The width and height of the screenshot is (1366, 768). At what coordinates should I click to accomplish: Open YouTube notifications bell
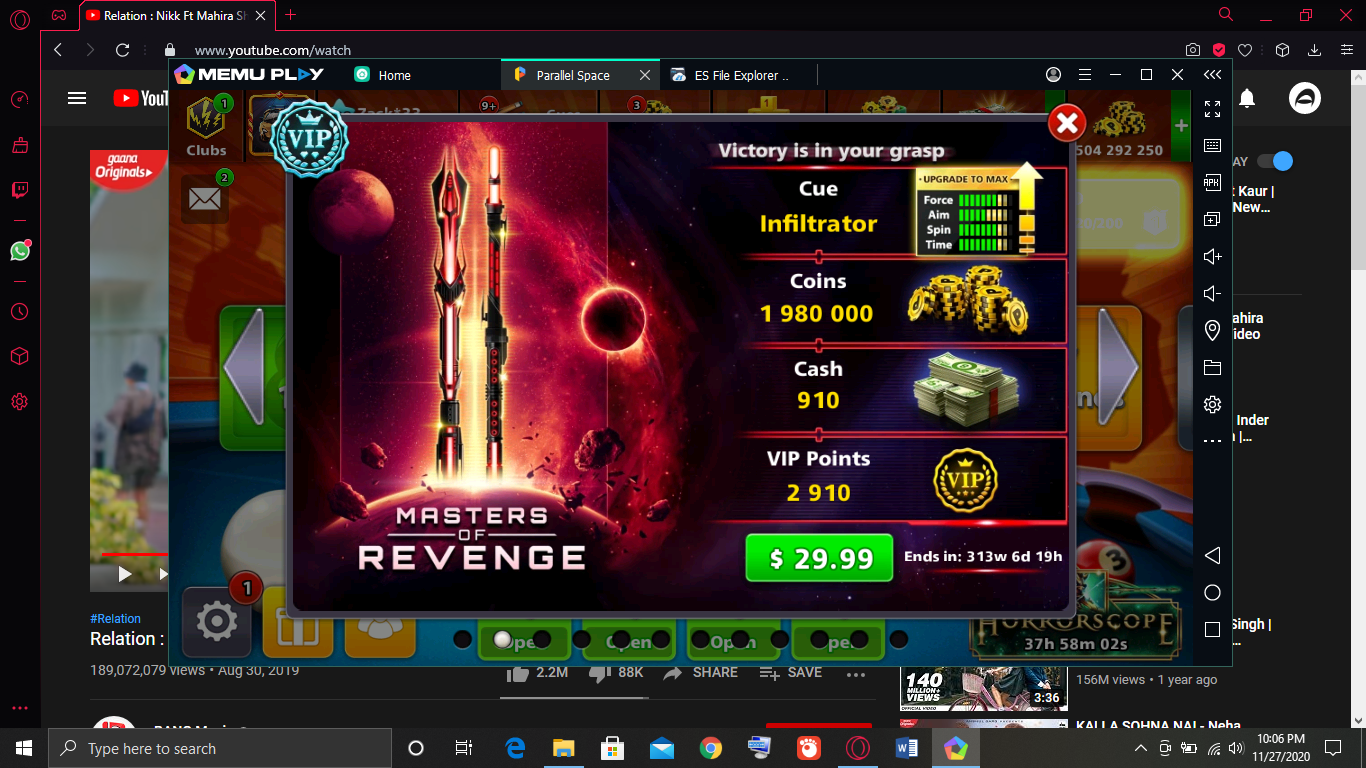1247,98
